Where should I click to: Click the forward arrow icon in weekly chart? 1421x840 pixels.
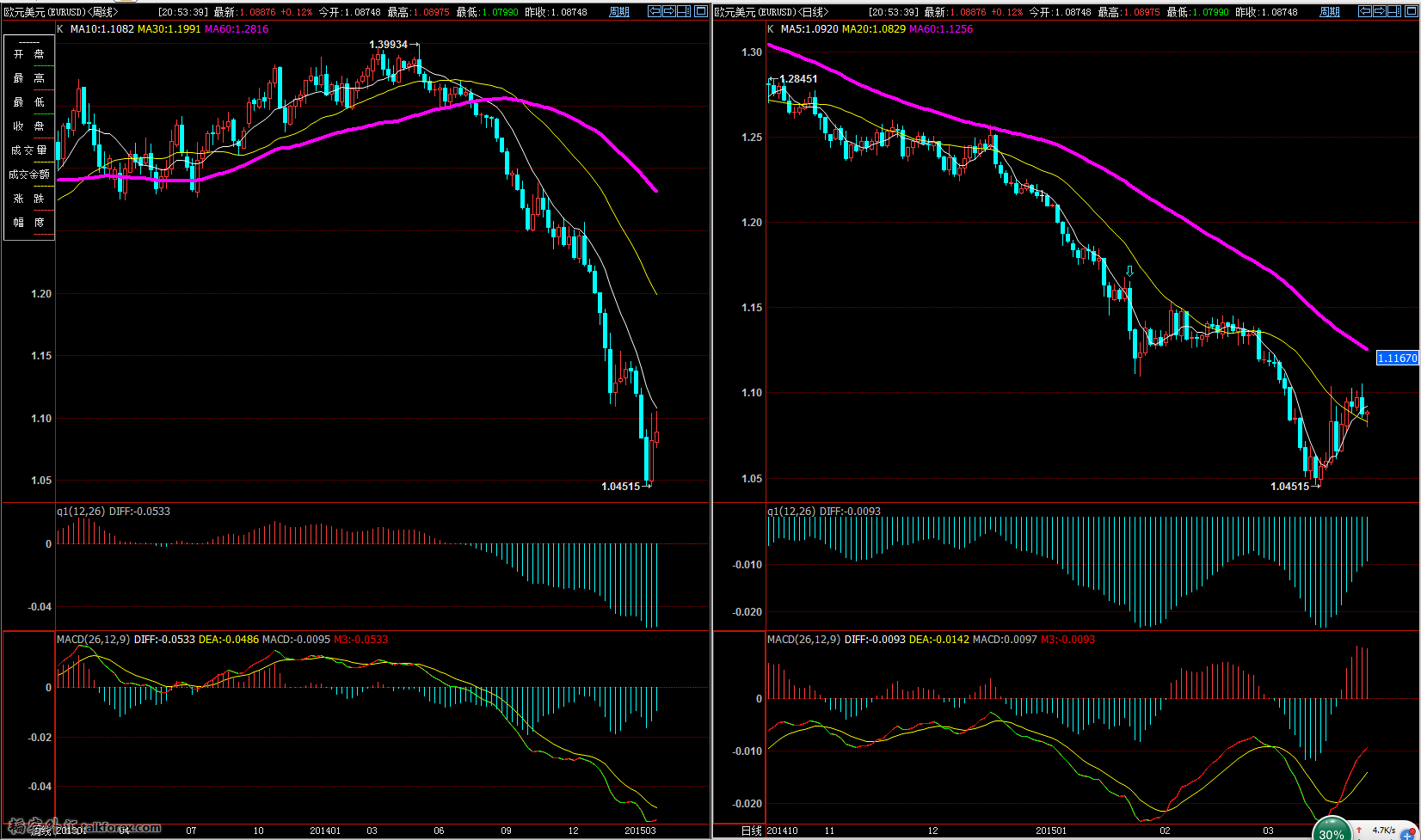pos(669,11)
